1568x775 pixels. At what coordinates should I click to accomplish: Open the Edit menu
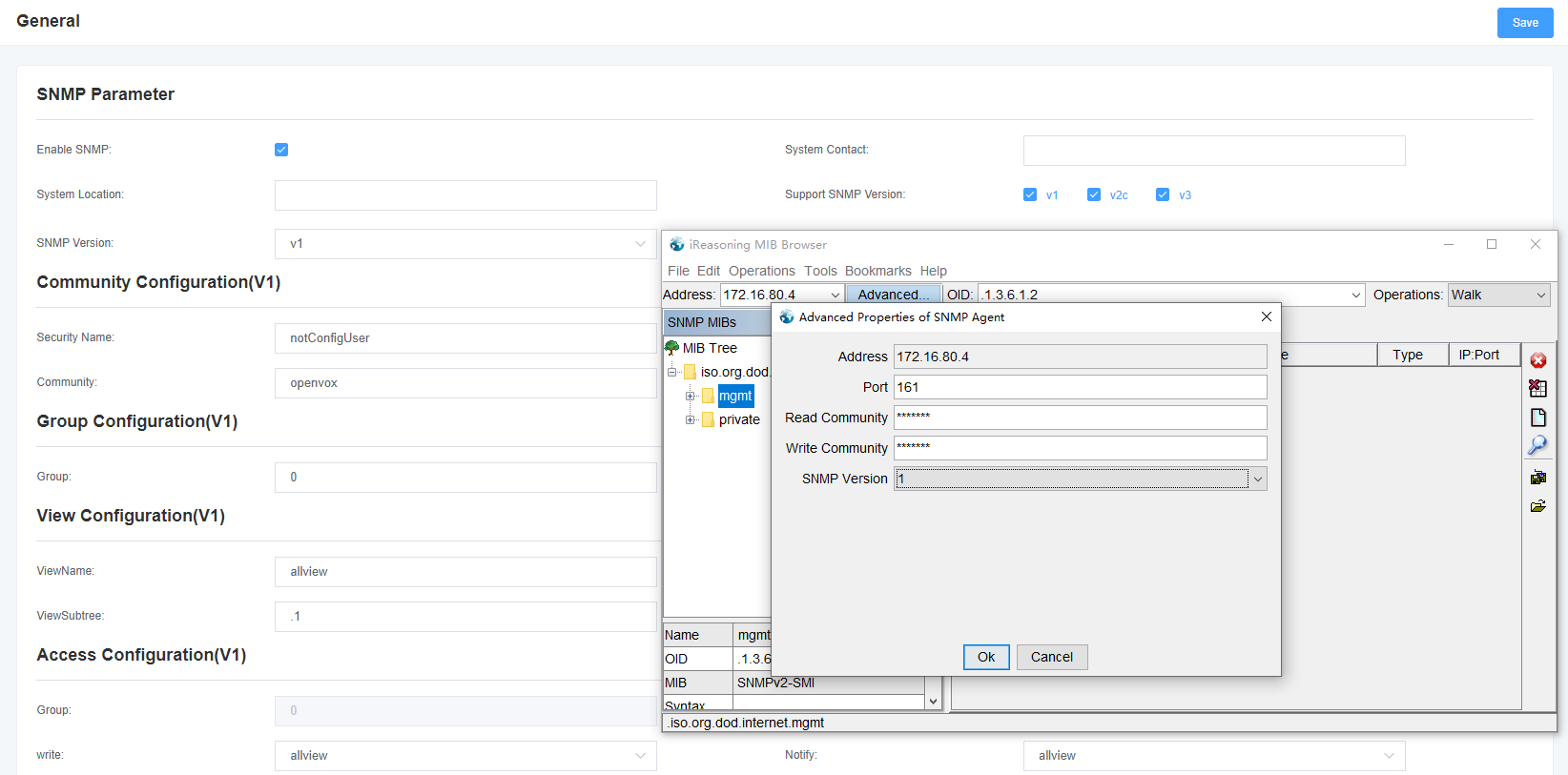pos(709,271)
